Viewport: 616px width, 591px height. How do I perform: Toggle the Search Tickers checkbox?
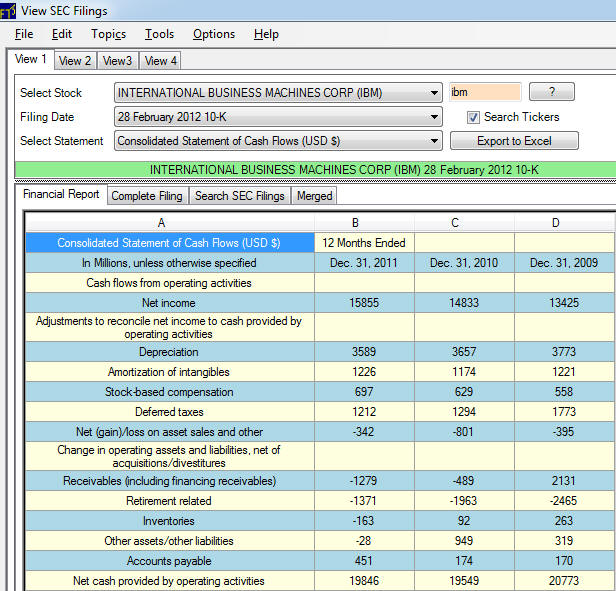click(x=473, y=117)
